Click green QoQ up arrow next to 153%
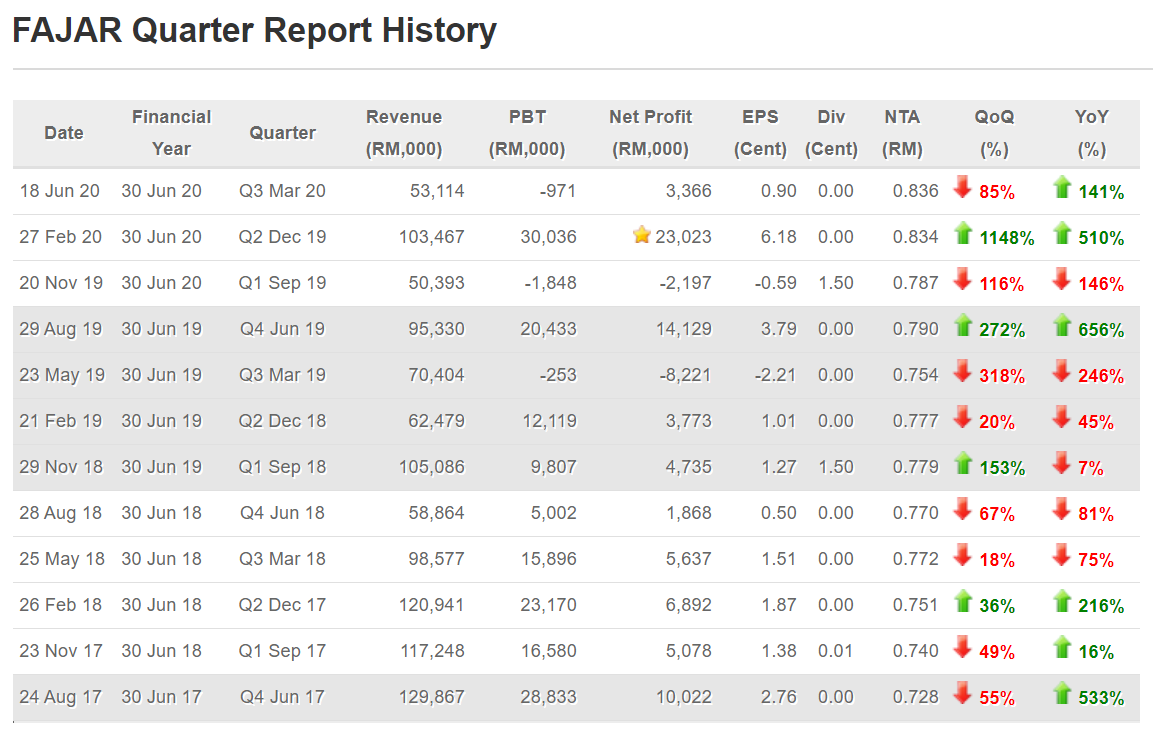The image size is (1153, 737). (x=963, y=463)
